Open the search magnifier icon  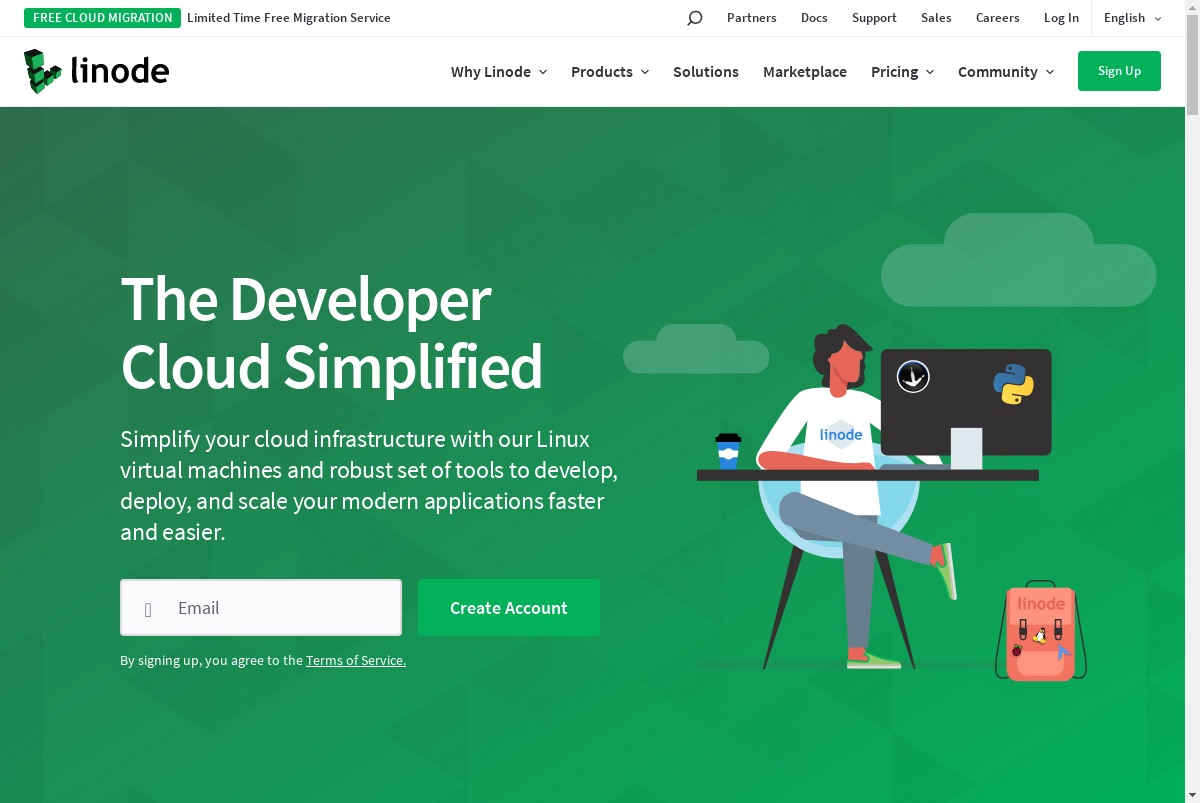coord(695,18)
